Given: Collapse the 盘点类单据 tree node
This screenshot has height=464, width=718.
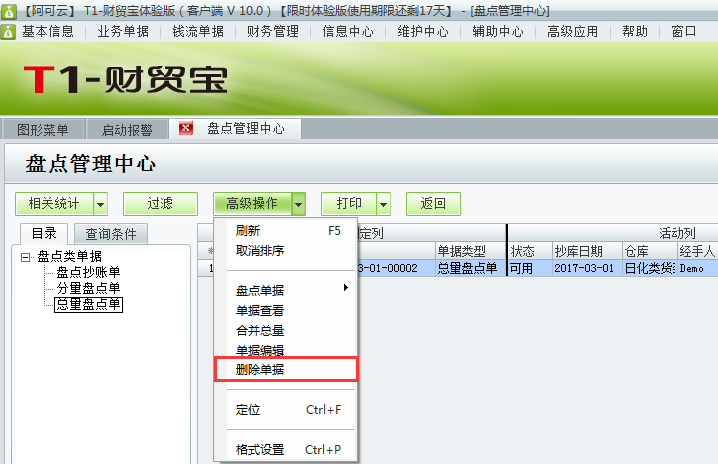Looking at the screenshot, I should [25, 257].
